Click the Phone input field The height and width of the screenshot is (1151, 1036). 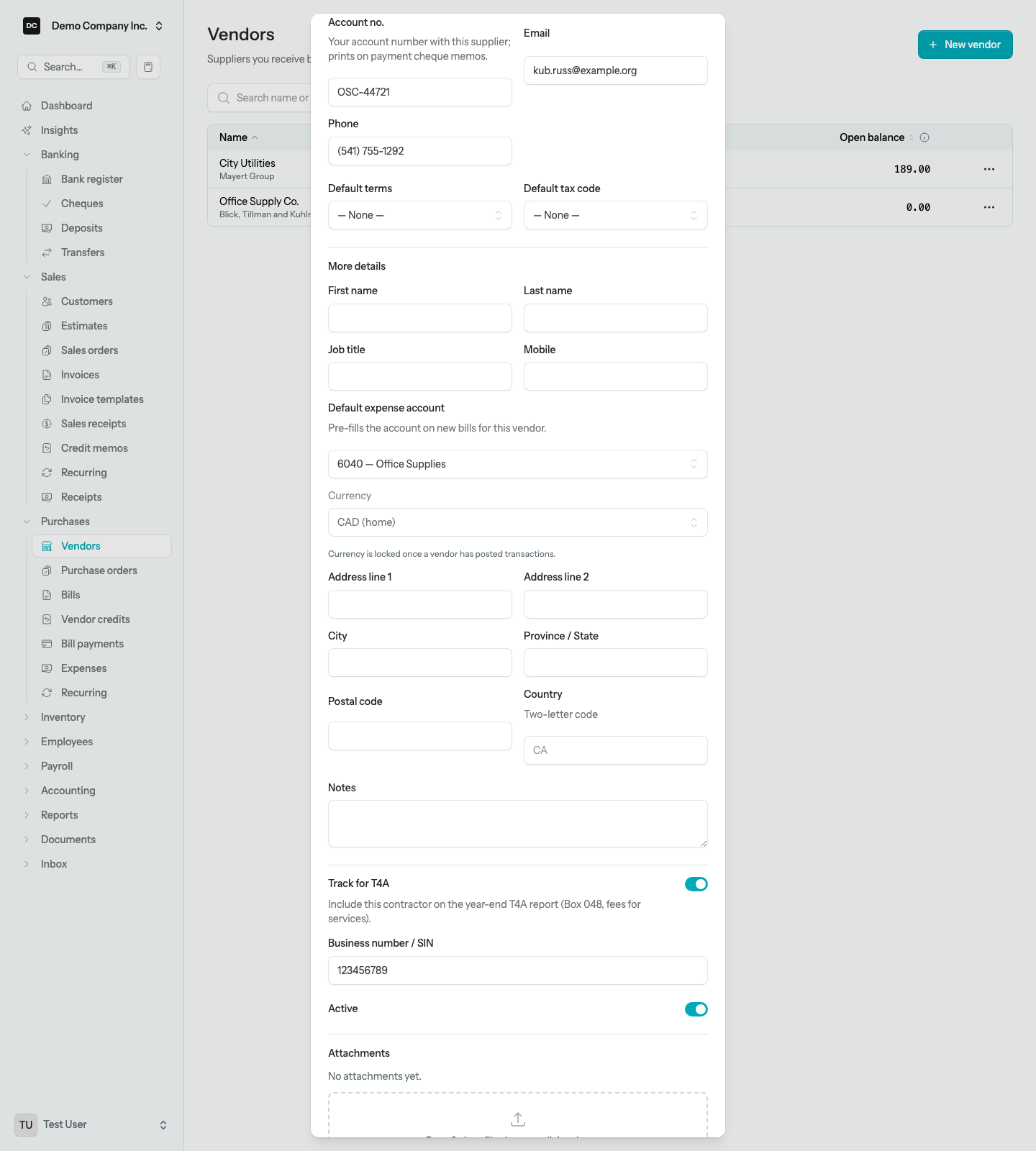[420, 151]
